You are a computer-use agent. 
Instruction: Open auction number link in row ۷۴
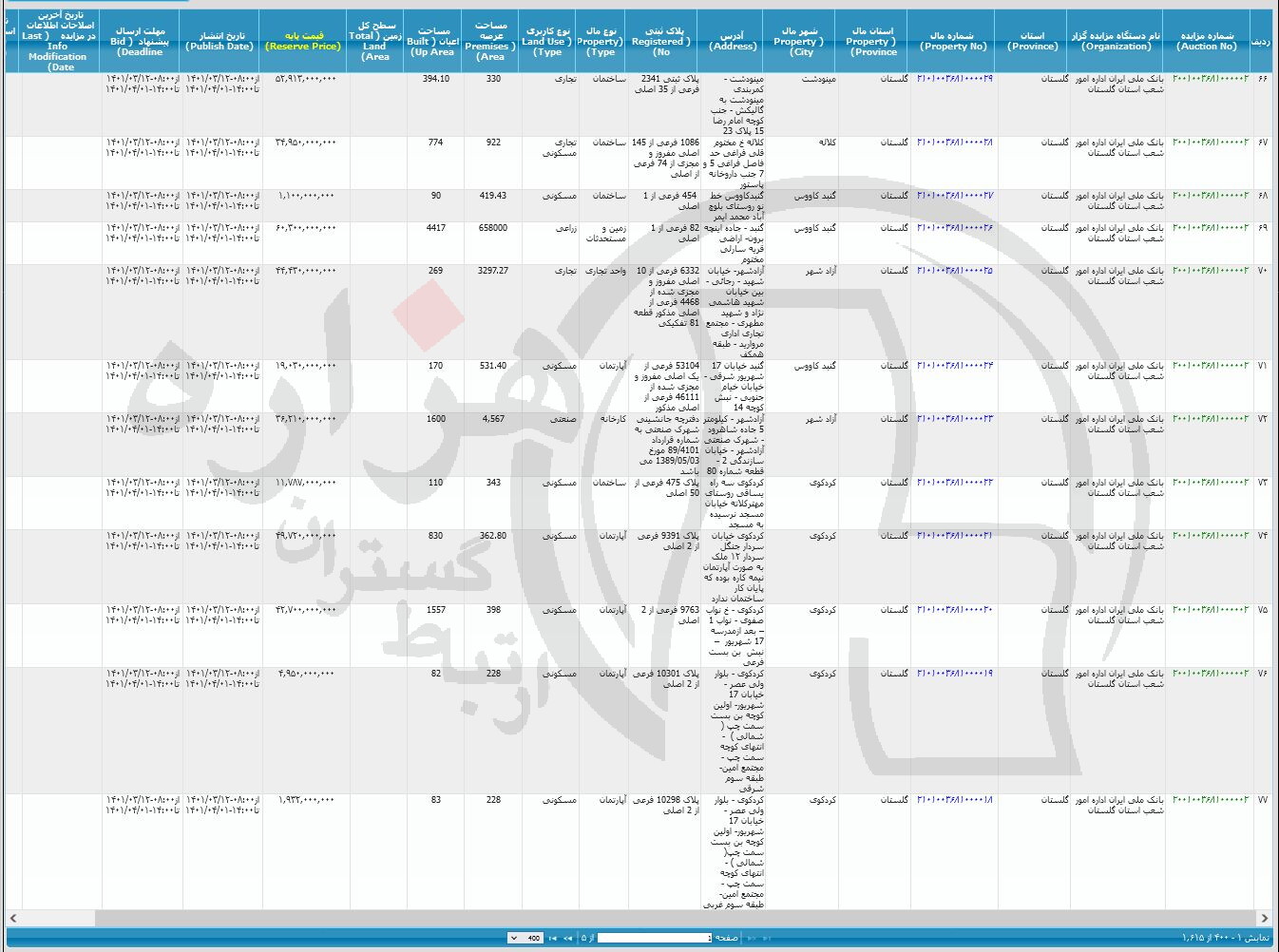point(1210,536)
